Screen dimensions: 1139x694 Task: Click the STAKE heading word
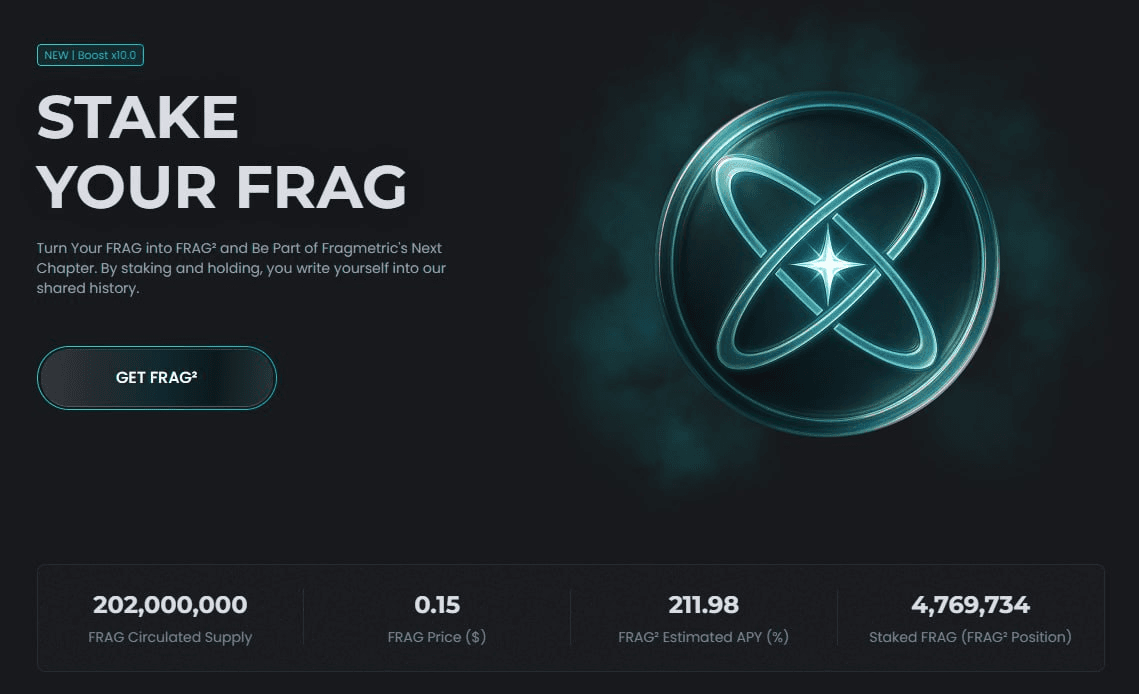click(x=137, y=117)
